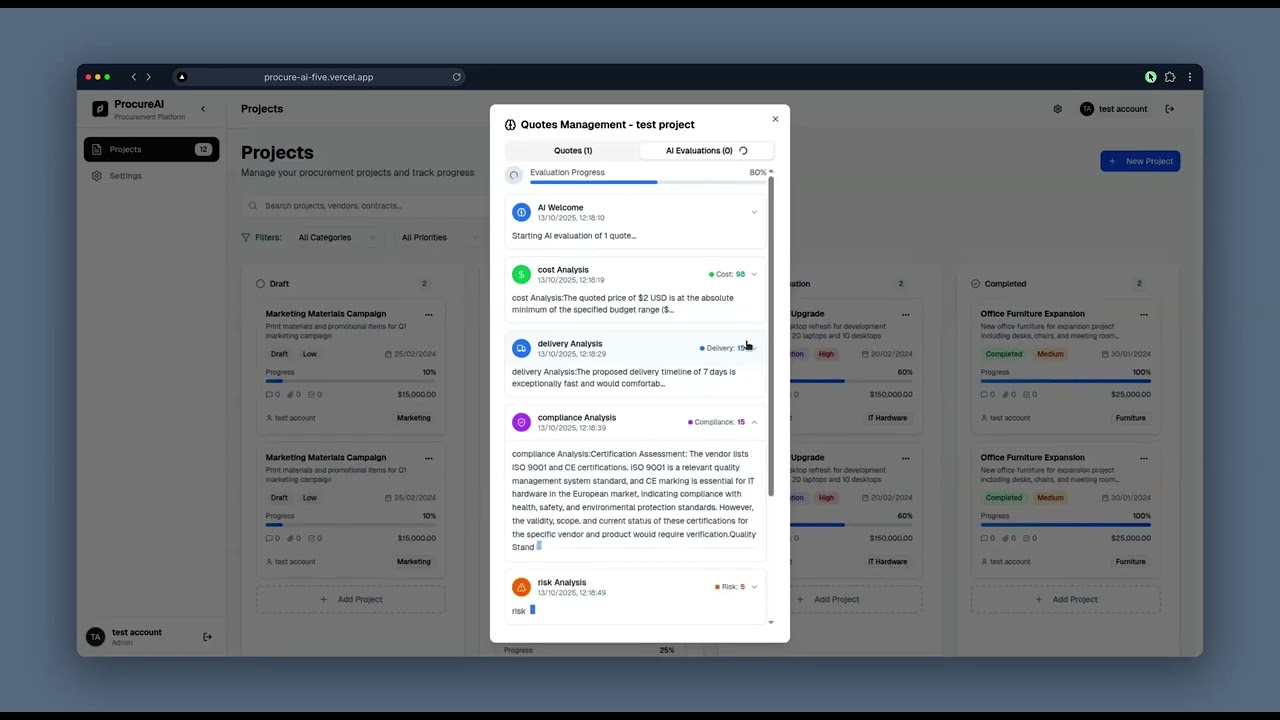Click the logout icon in the top header

tap(1170, 109)
